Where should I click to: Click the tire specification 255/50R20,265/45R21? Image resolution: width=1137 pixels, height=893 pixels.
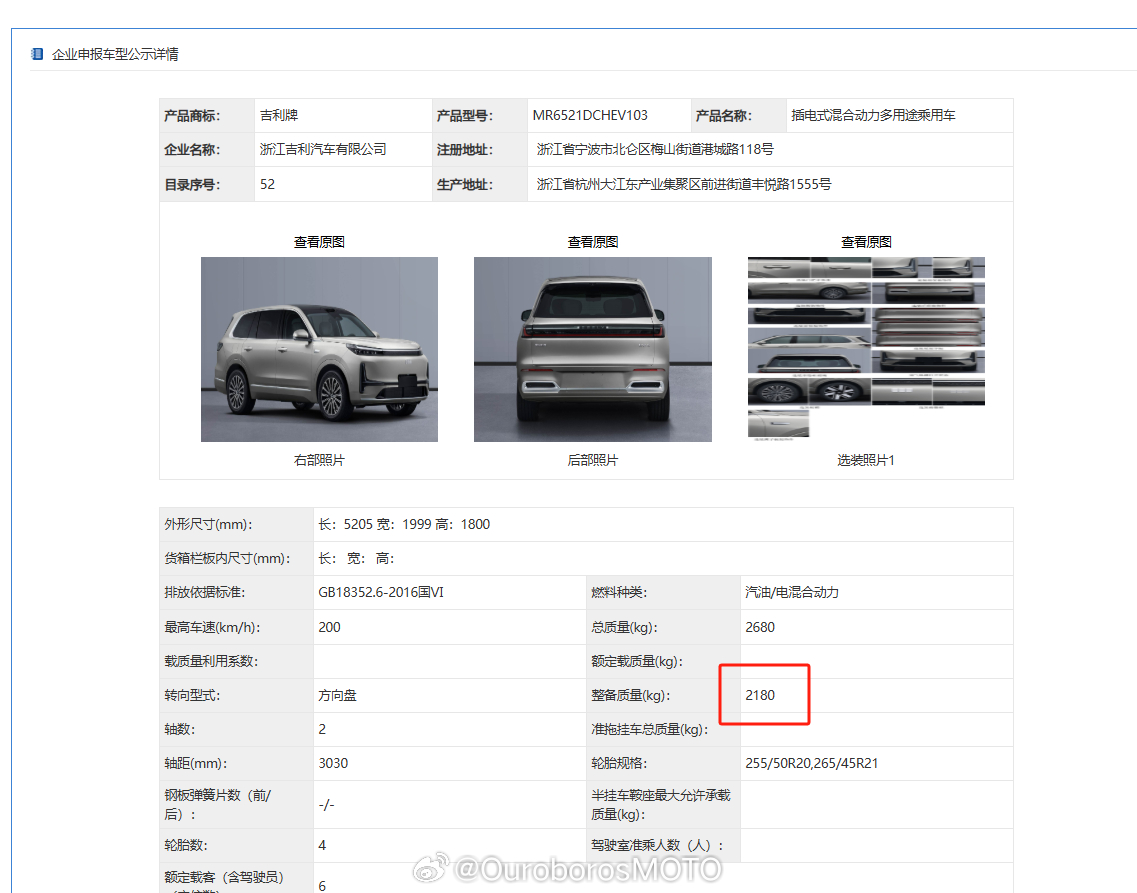coord(811,763)
